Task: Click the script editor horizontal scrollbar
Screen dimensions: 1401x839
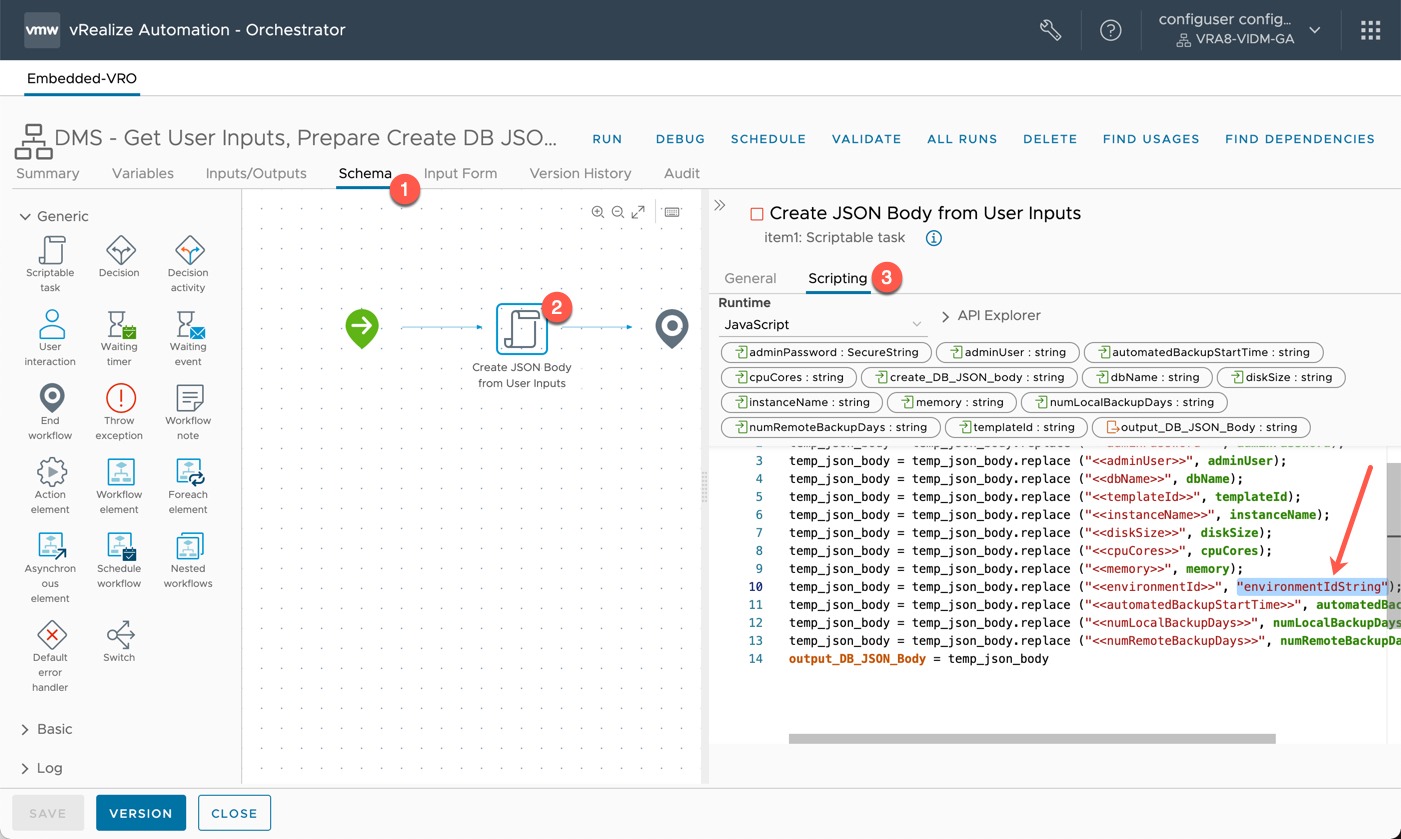Action: click(x=1032, y=738)
